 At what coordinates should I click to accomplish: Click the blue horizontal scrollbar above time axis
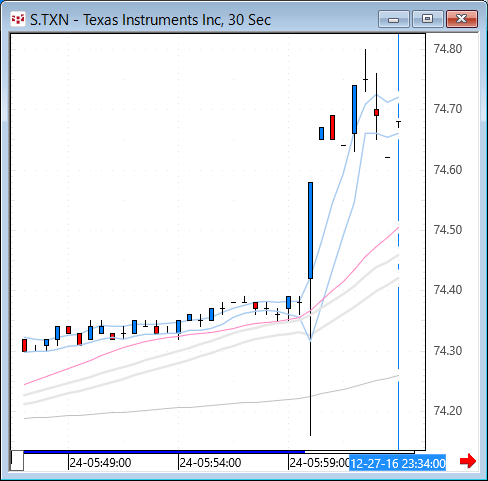click(x=164, y=452)
